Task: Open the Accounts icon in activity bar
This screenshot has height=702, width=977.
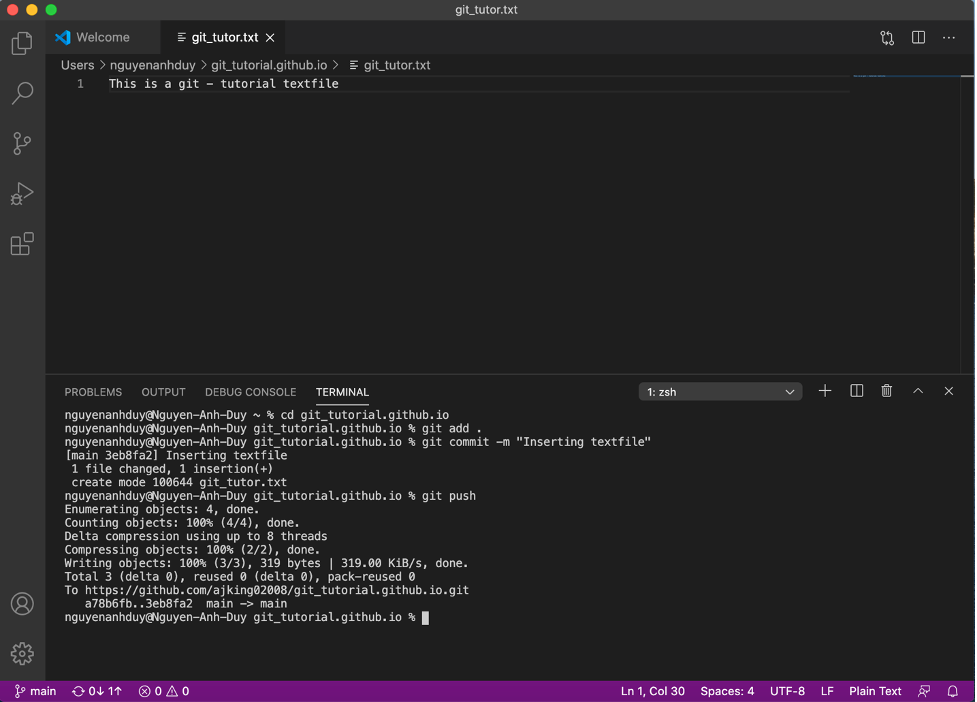Action: [x=22, y=604]
